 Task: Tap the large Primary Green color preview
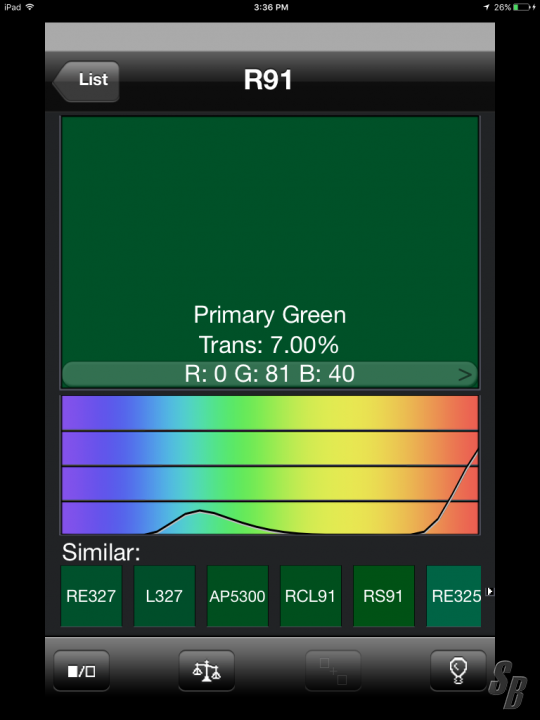270,239
